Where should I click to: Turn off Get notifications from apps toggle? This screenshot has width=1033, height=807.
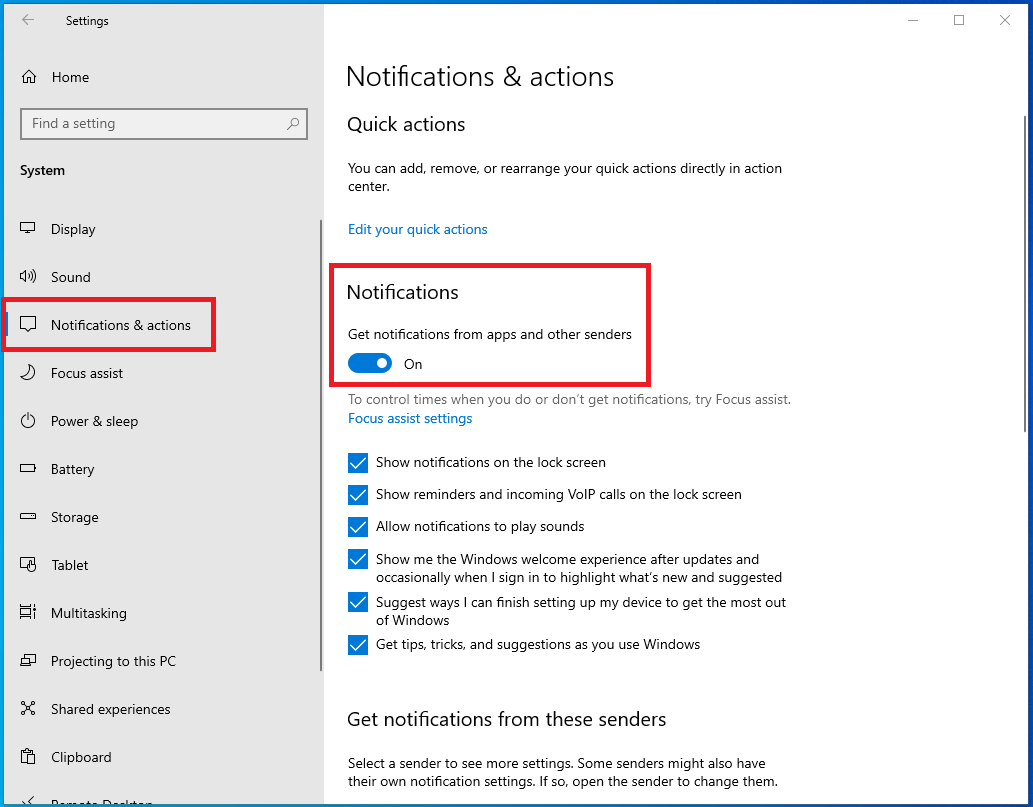[x=370, y=364]
